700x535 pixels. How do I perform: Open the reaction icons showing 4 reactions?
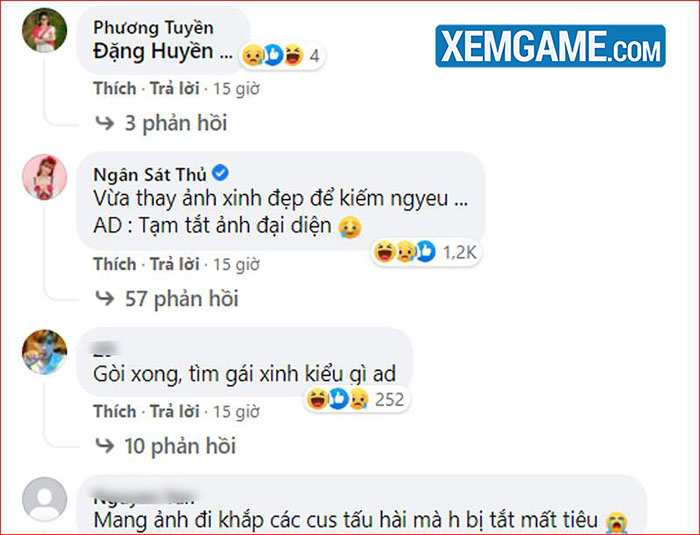[282, 55]
